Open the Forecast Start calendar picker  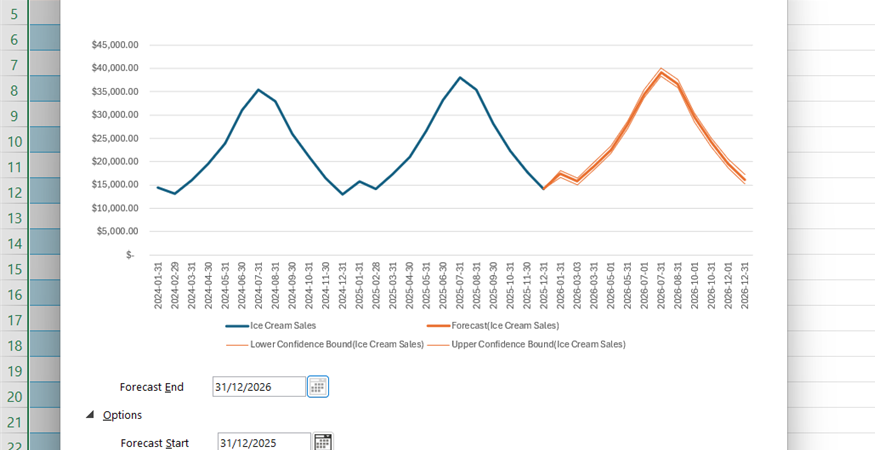click(323, 442)
